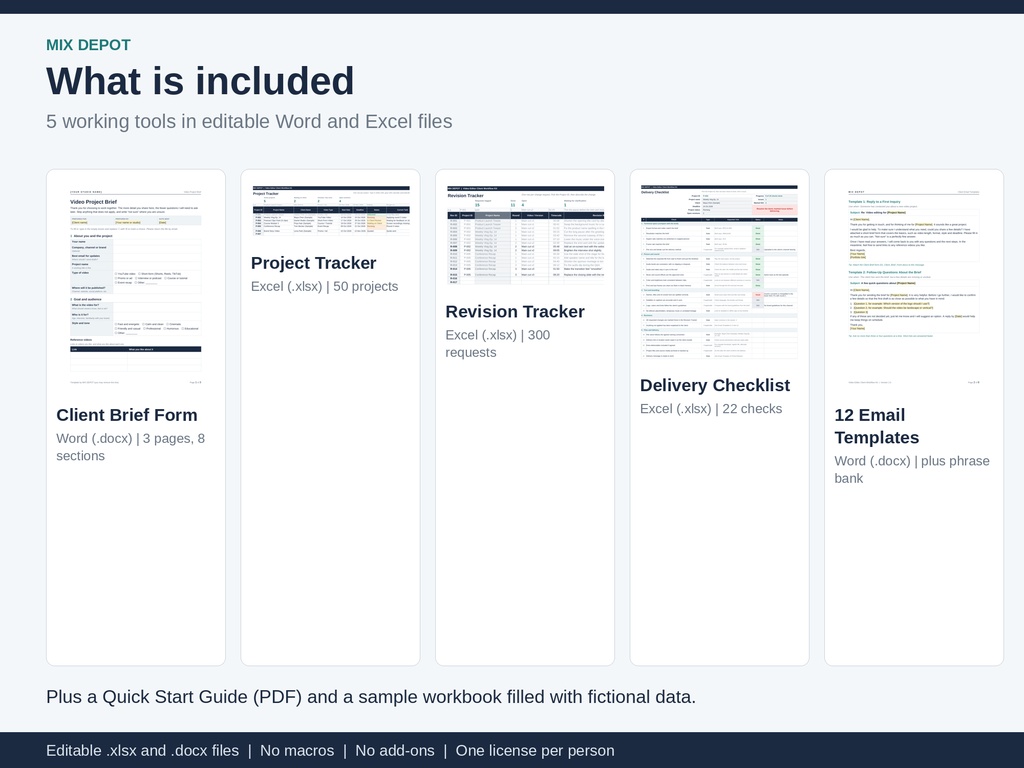Open the Revision Tracker spreadsheet thumbnail
Screen dimensions: 1024x768
(x=525, y=234)
